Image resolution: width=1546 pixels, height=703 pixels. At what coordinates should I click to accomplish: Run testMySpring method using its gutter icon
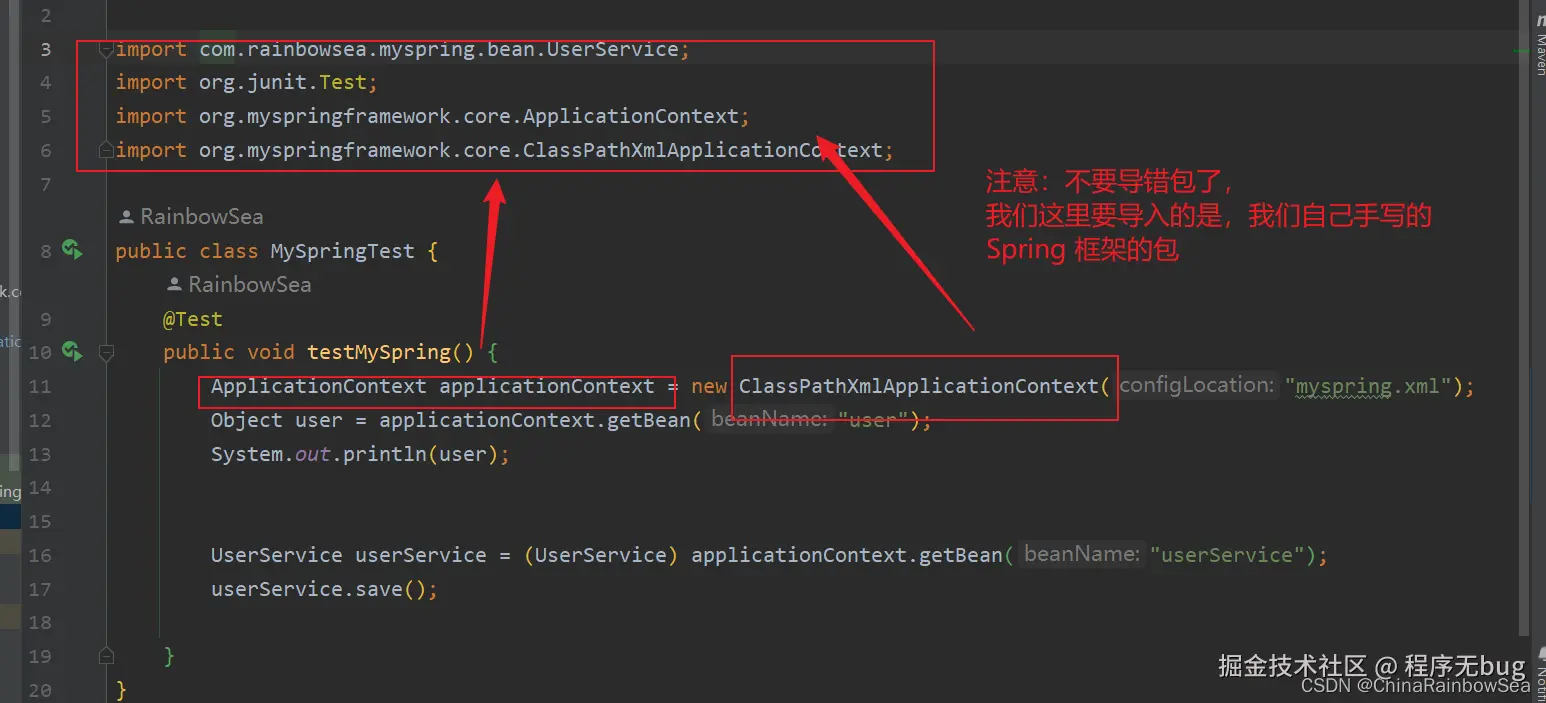coord(72,351)
